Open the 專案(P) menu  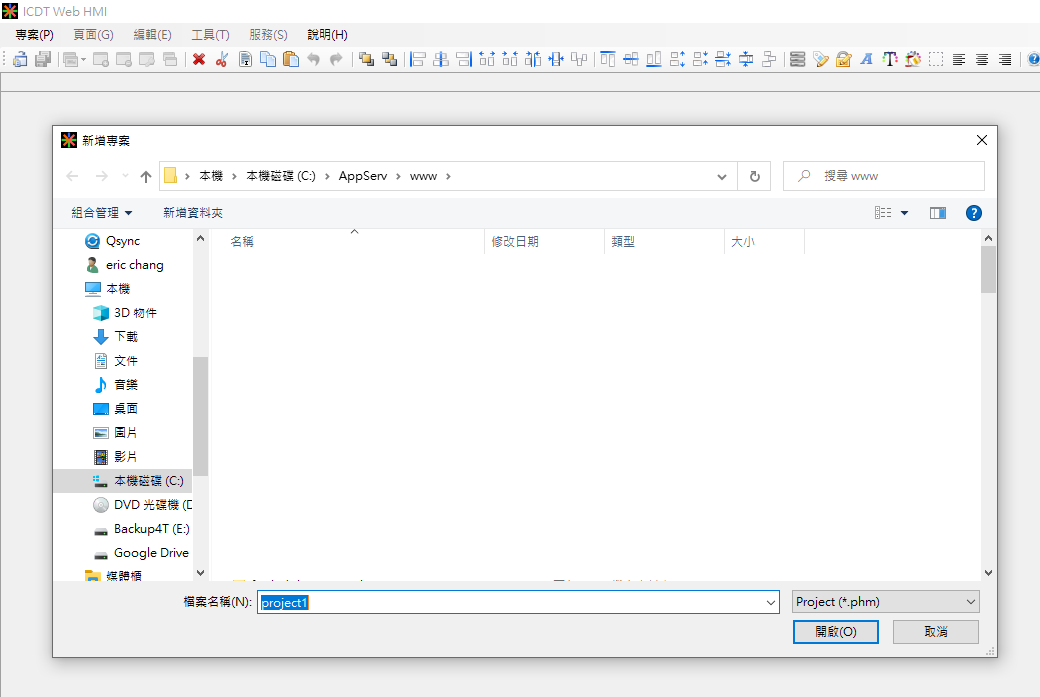point(35,35)
